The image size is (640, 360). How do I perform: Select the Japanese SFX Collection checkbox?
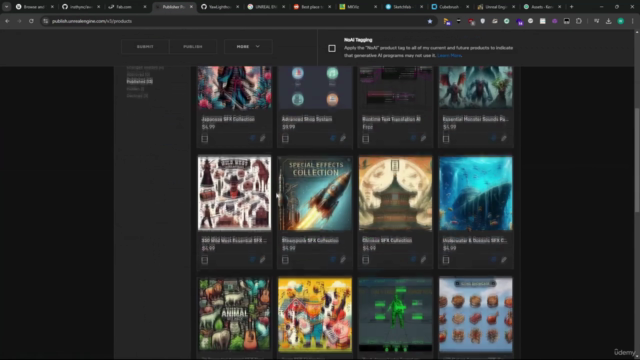click(204, 139)
